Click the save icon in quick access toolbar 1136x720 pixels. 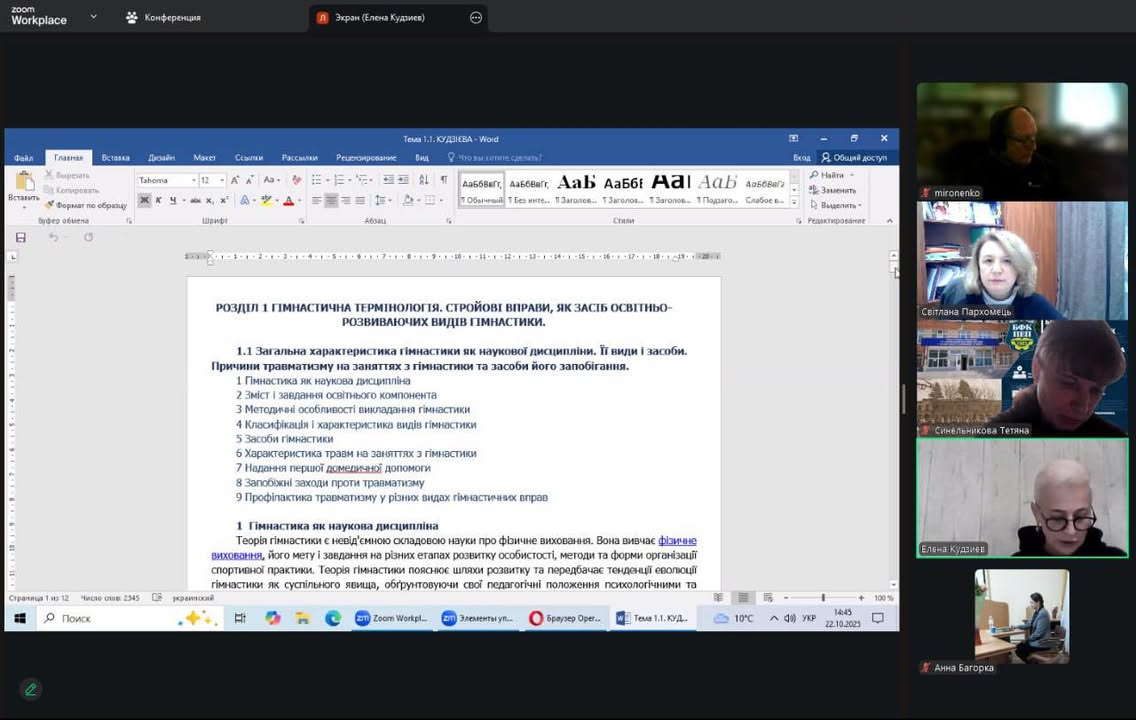coord(20,237)
